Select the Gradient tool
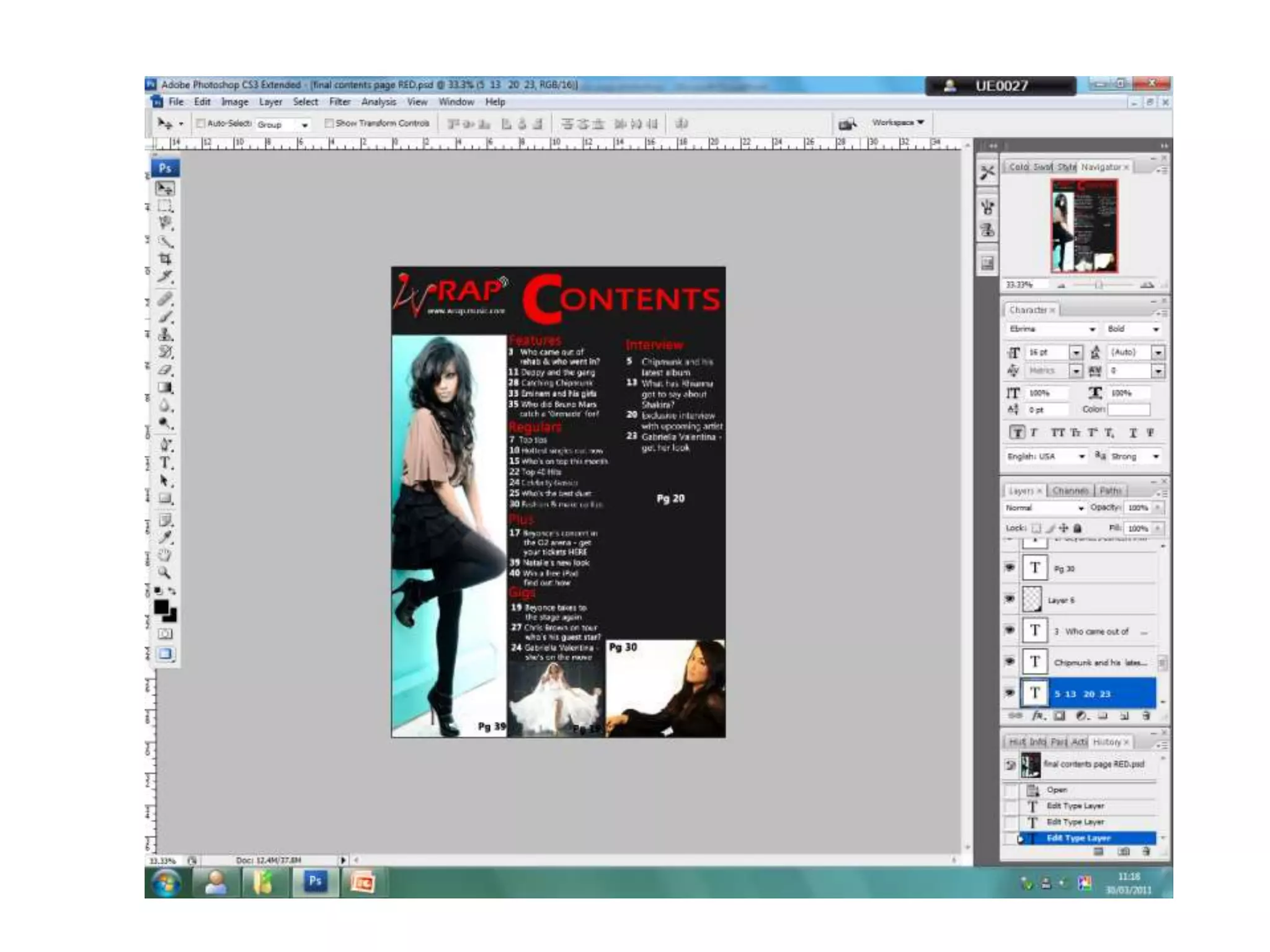 (165, 388)
